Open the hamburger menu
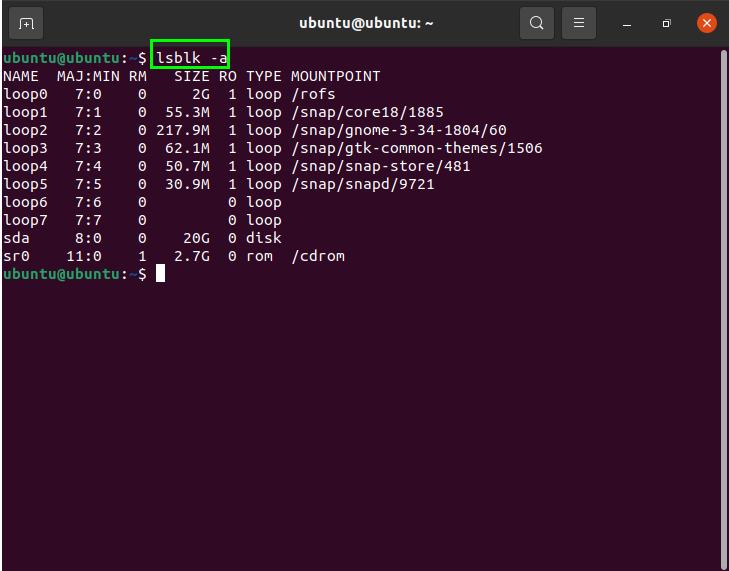This screenshot has height=571, width=729. (578, 22)
